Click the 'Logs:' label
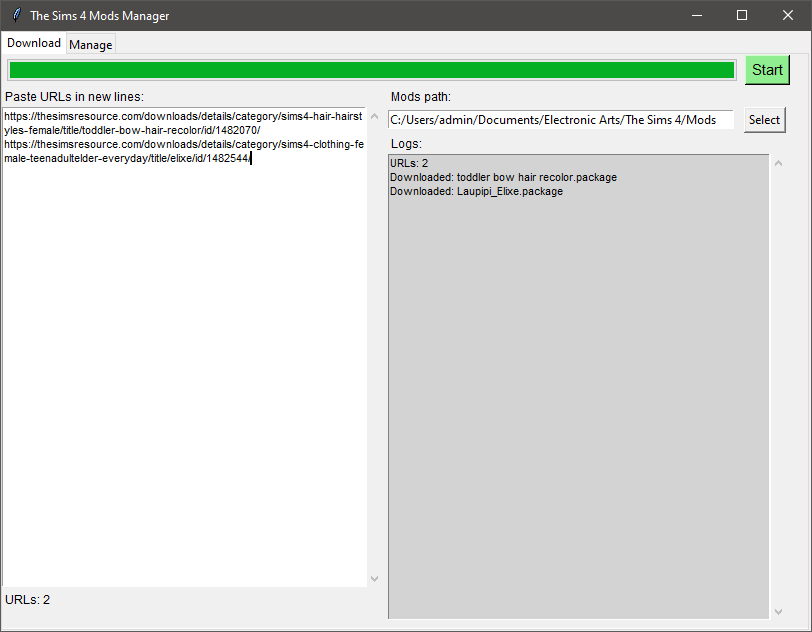This screenshot has width=812, height=632. click(407, 143)
